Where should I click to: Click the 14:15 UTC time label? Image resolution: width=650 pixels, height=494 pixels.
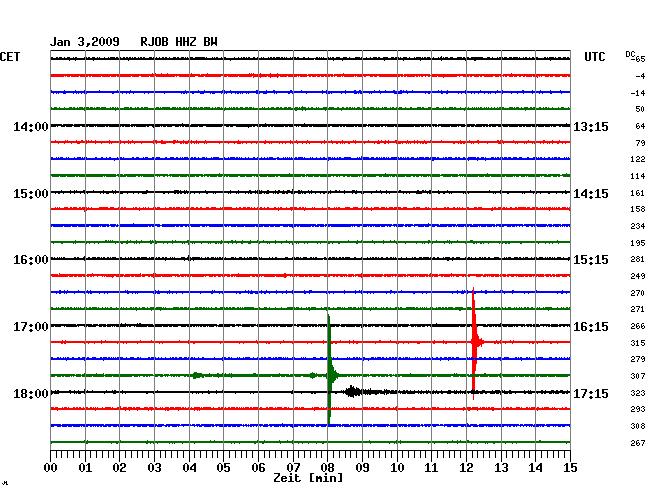pyautogui.click(x=591, y=194)
